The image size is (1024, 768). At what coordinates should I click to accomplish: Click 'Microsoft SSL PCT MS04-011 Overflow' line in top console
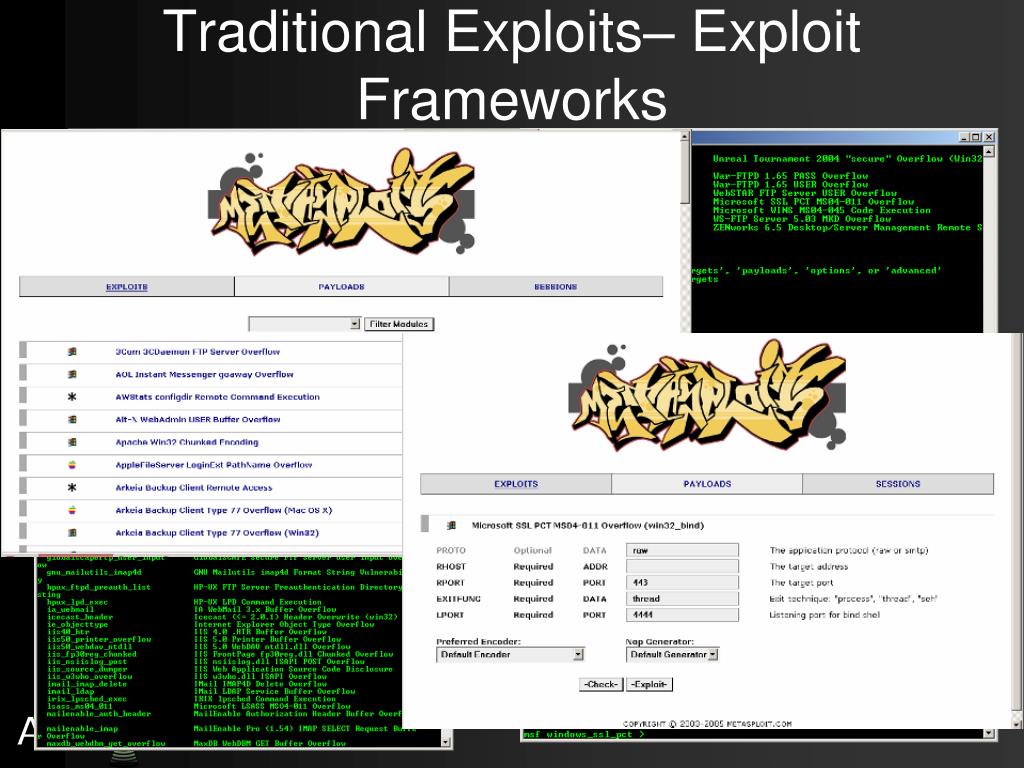coord(814,202)
